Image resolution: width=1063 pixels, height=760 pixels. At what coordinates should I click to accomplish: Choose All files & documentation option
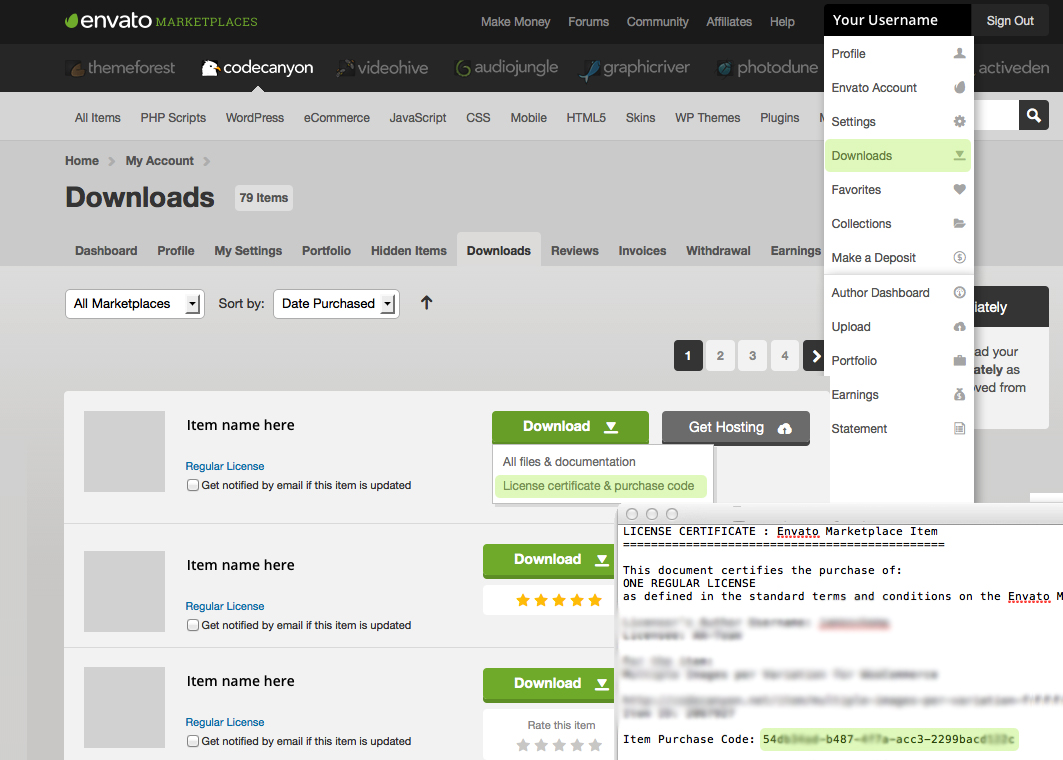tap(569, 462)
